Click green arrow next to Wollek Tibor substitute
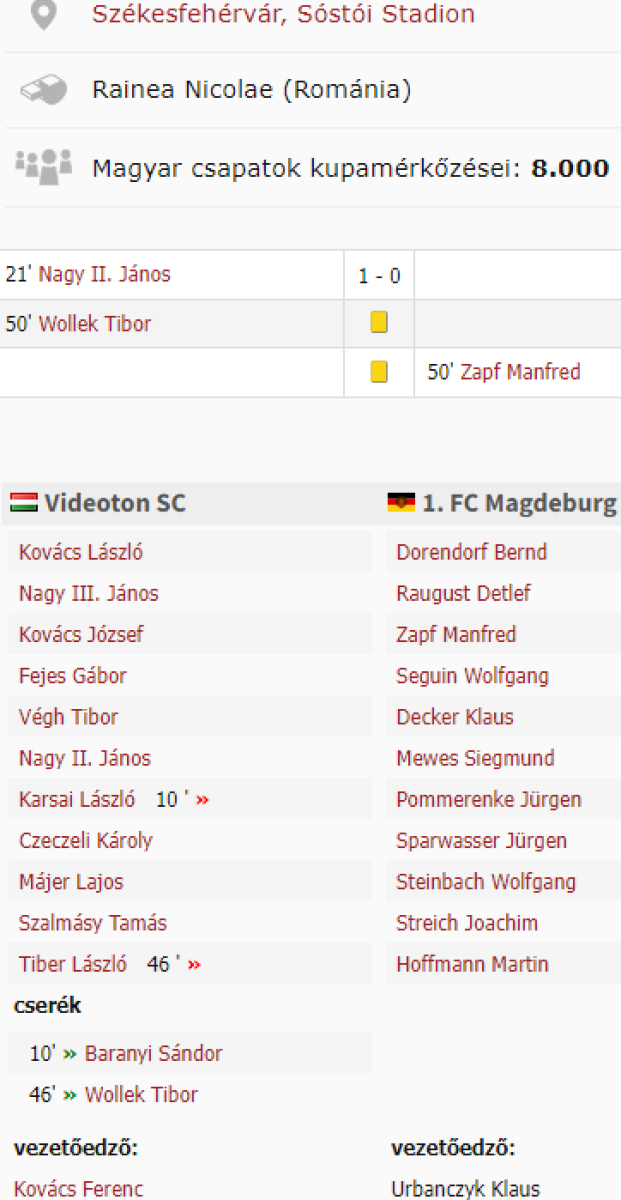 click(x=70, y=1095)
